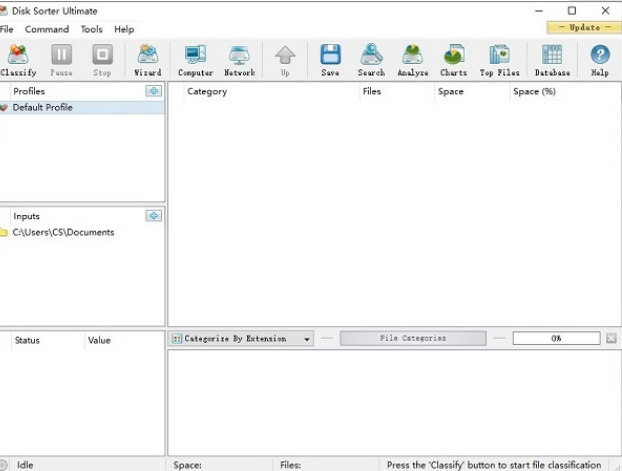Click the 0% progress bar
Screen dimensions: 622x471
[x=556, y=339]
